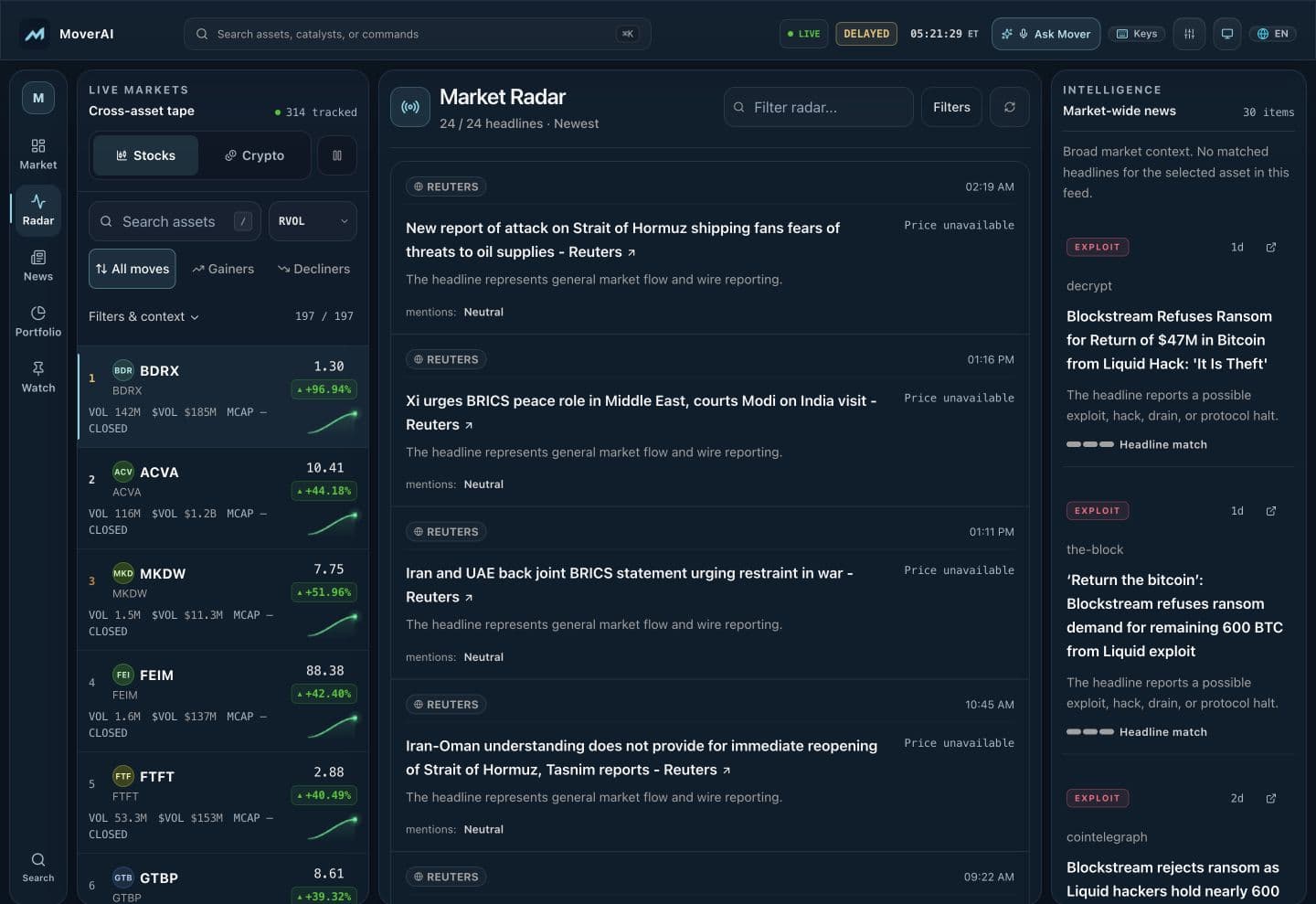This screenshot has height=904, width=1316.
Task: Click the top search assets and commands field
Action: (x=418, y=34)
